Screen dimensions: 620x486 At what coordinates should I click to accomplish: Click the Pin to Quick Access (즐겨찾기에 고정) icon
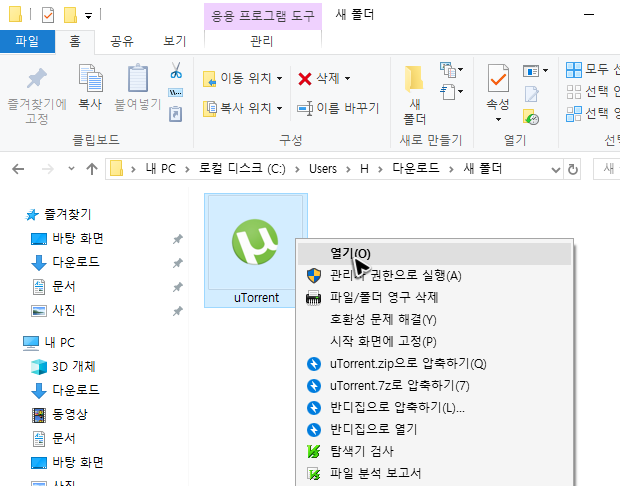click(37, 78)
